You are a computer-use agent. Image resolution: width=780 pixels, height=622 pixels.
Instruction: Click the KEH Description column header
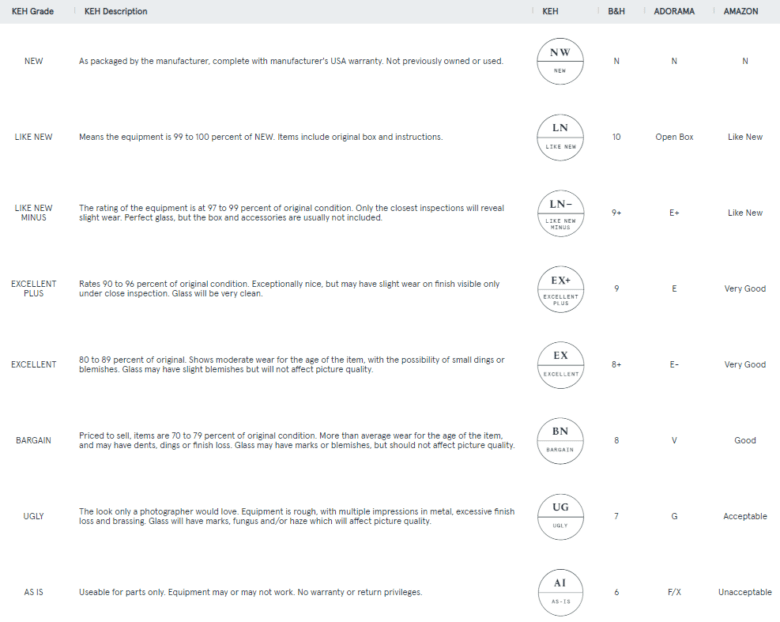coord(116,11)
